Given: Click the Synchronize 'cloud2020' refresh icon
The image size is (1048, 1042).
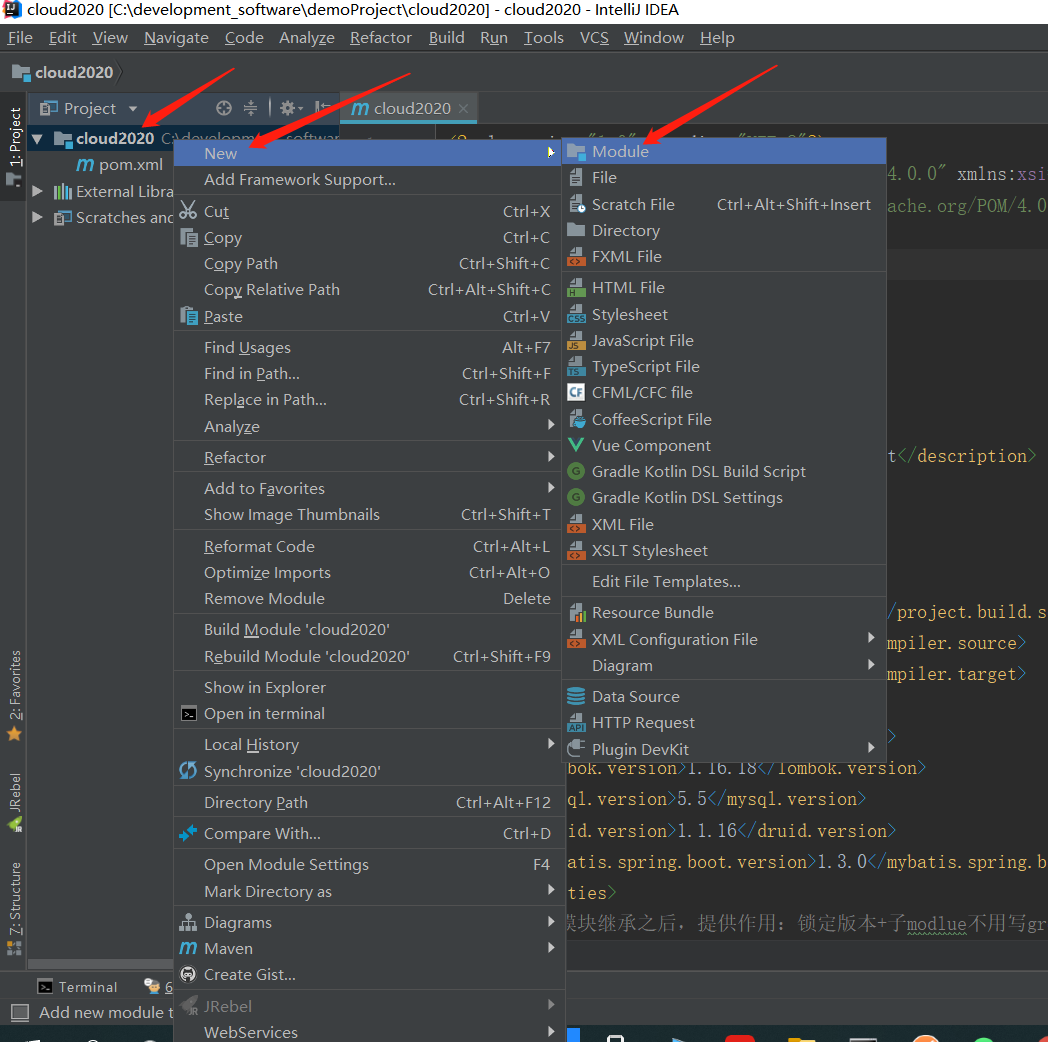Looking at the screenshot, I should (188, 771).
